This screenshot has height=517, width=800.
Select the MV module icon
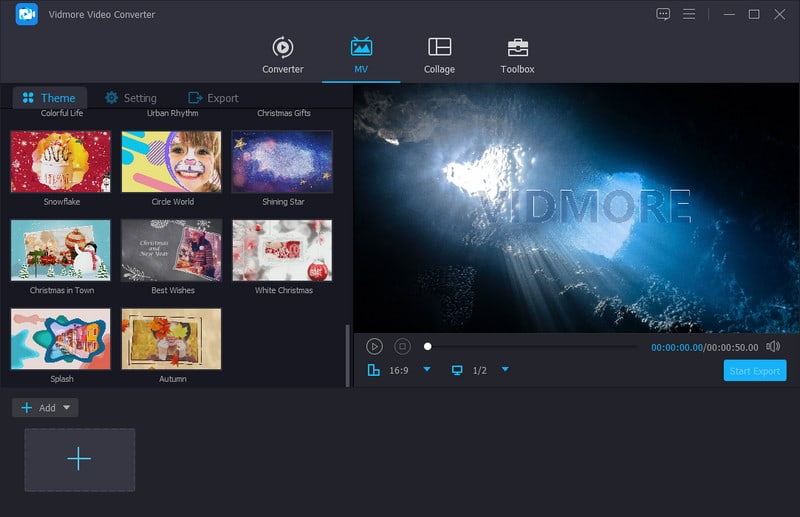[x=361, y=48]
